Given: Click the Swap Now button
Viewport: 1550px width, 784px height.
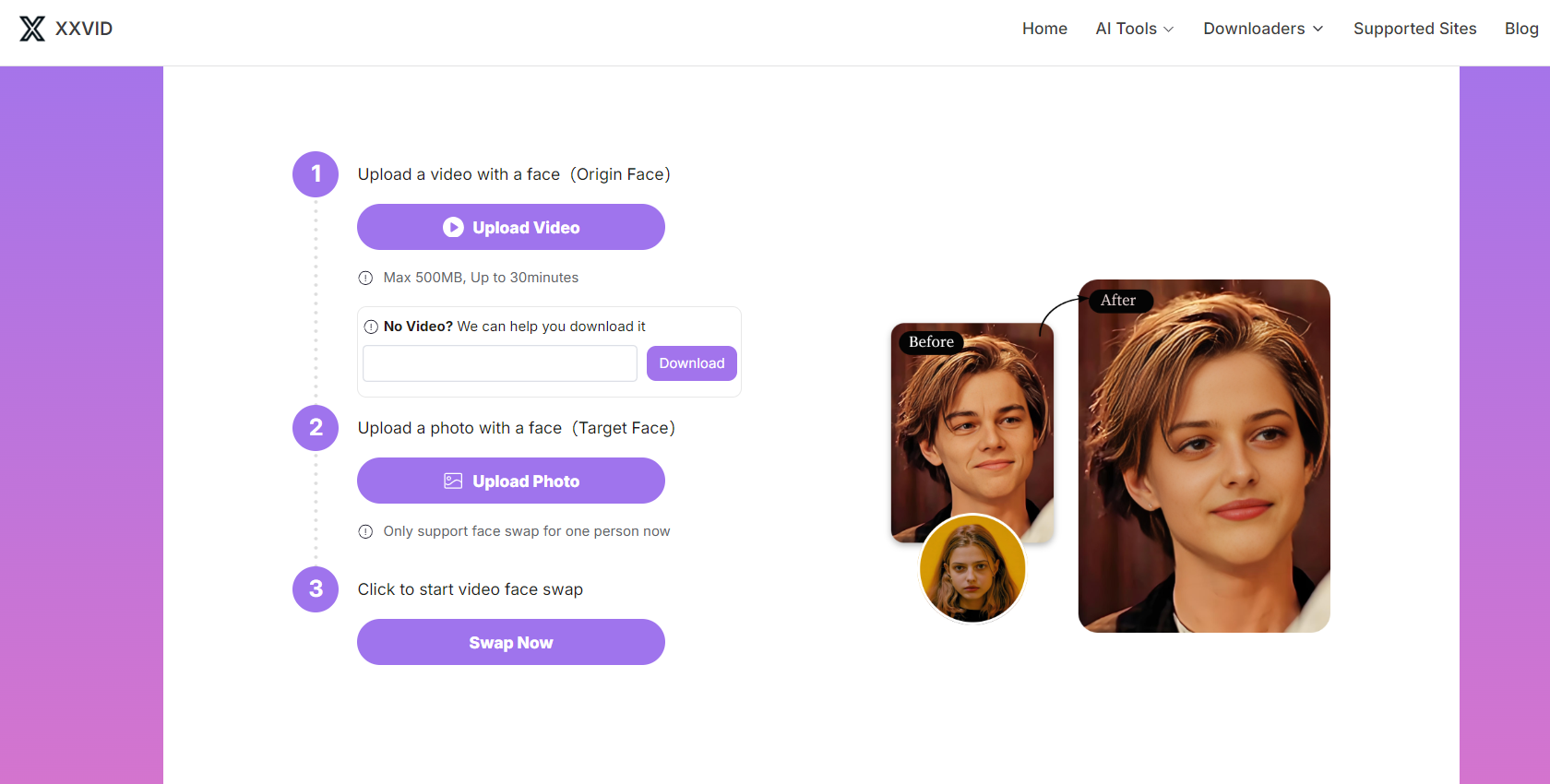Looking at the screenshot, I should coord(511,642).
